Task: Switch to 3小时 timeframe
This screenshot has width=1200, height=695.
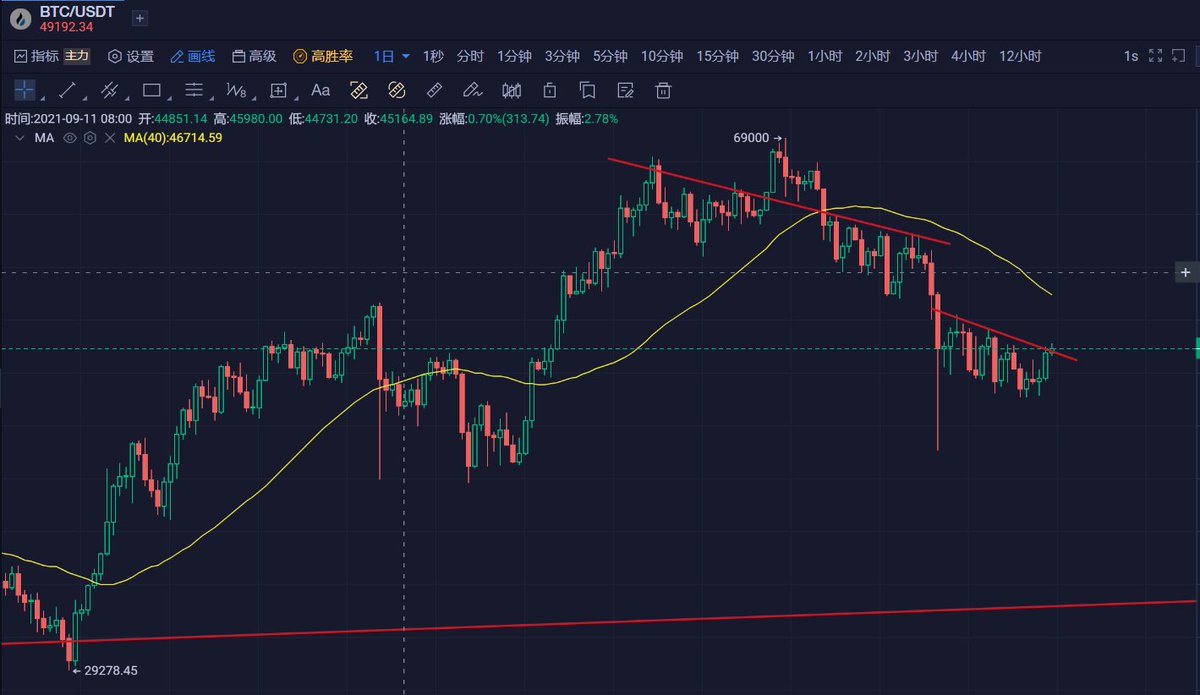Action: click(x=920, y=56)
